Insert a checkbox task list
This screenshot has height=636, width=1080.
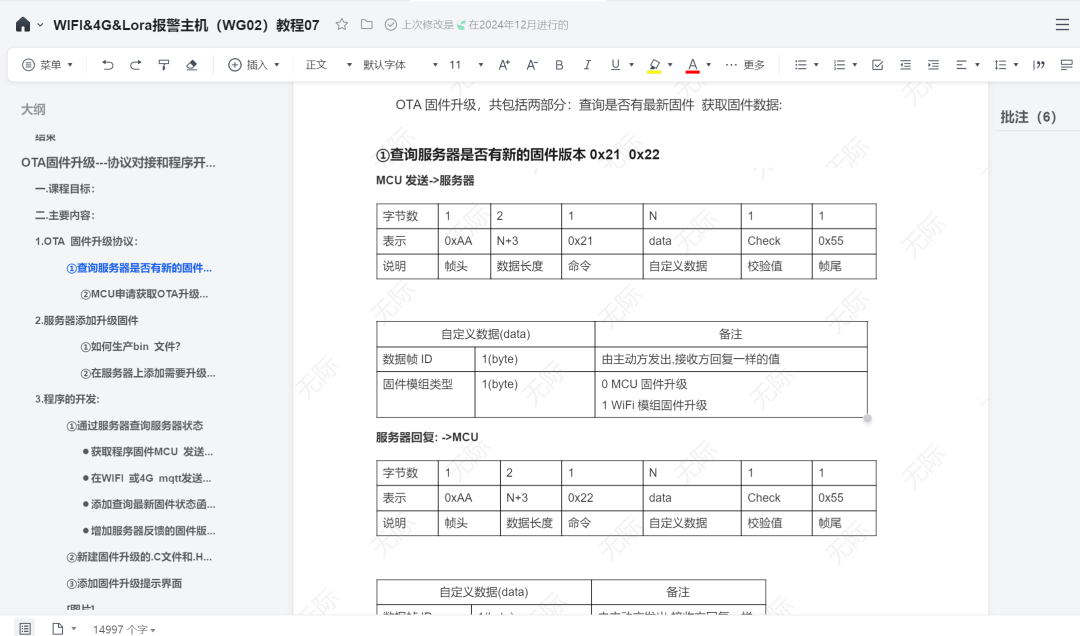pyautogui.click(x=878, y=65)
